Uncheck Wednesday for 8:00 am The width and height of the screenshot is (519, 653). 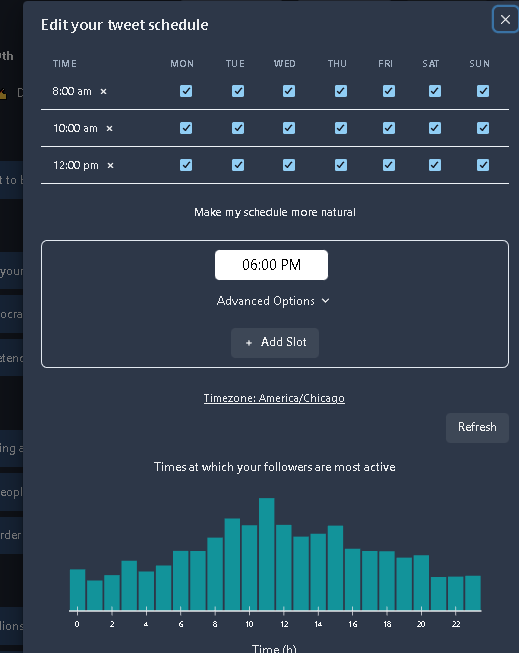tap(289, 91)
